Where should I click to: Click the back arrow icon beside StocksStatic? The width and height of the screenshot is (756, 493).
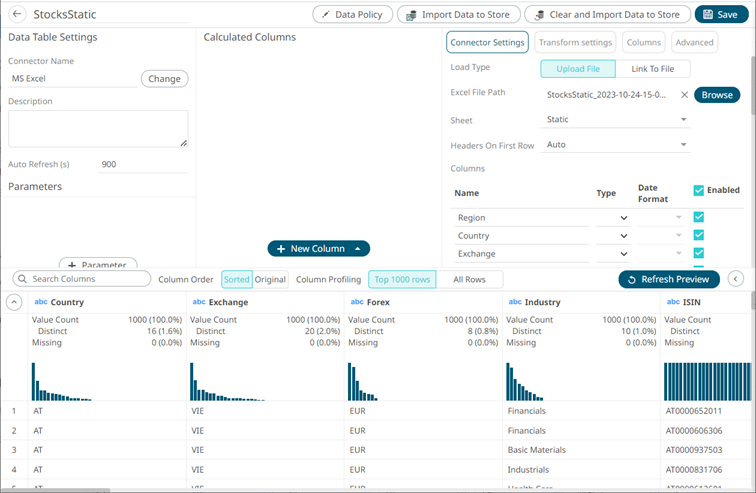[16, 15]
